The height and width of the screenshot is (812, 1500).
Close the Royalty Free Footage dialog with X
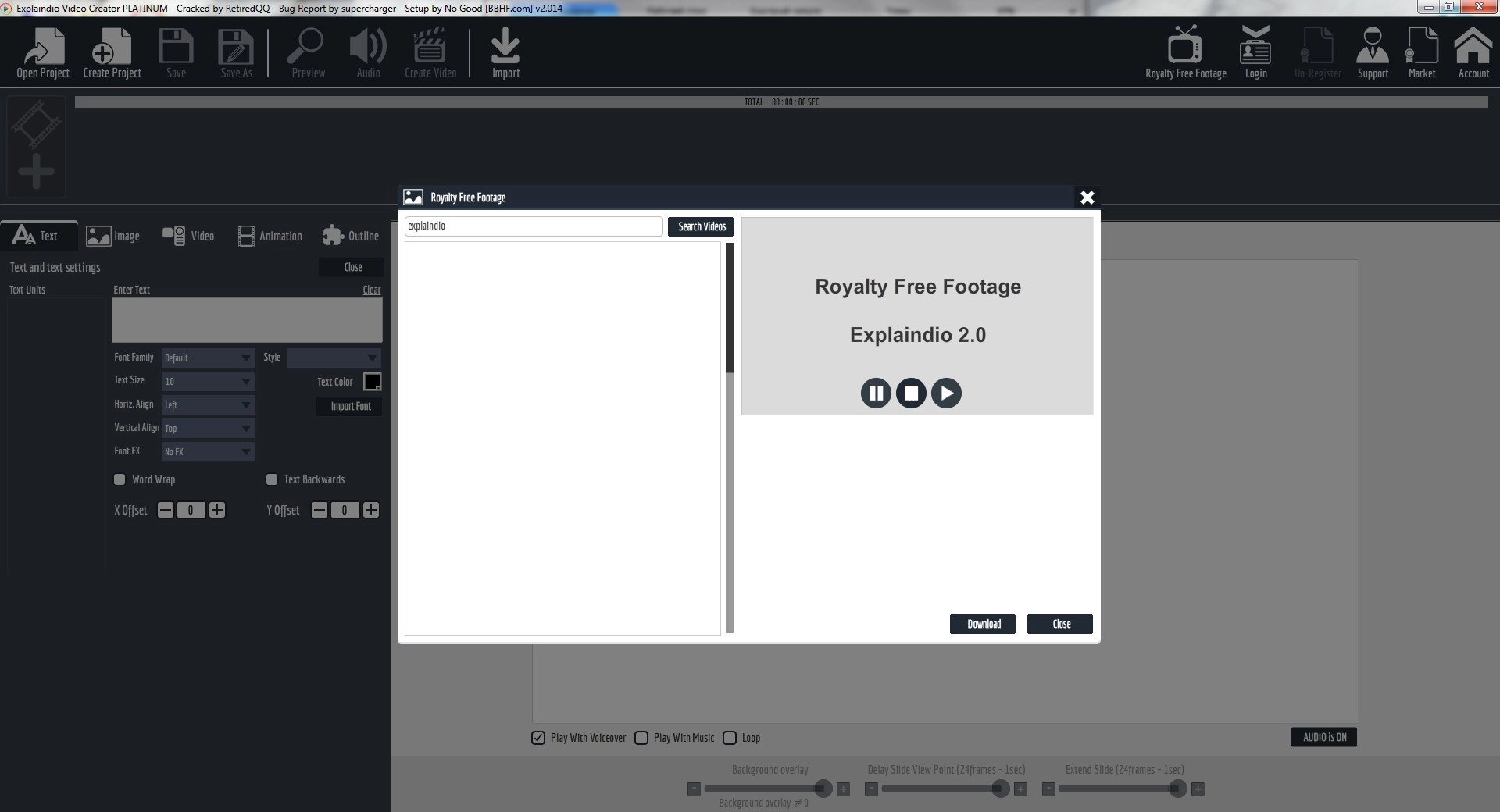point(1087,198)
